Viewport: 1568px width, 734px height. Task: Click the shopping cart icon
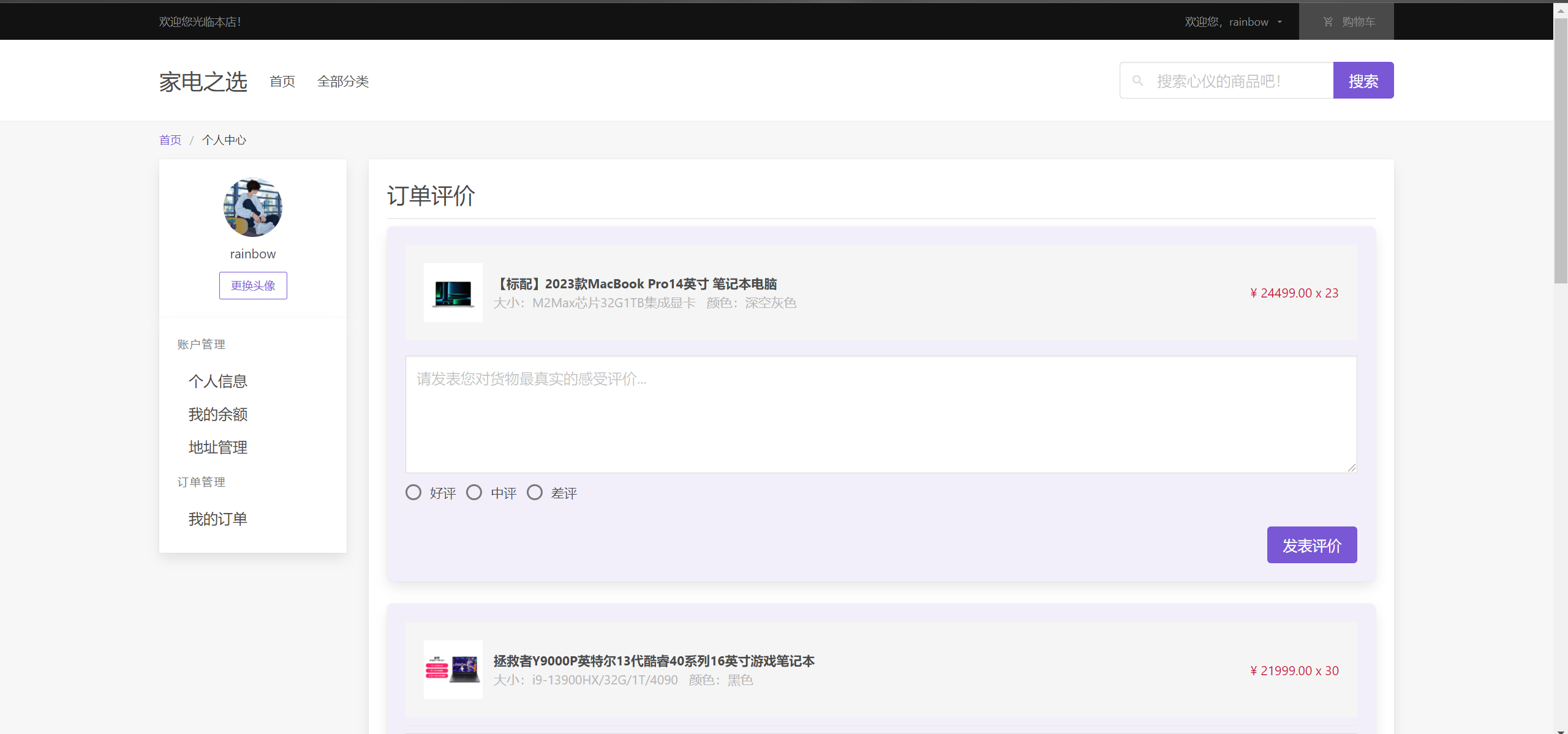click(1328, 21)
